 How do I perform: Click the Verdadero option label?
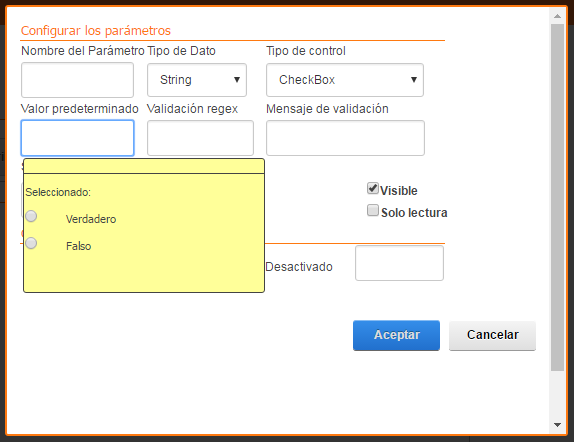pos(91,219)
